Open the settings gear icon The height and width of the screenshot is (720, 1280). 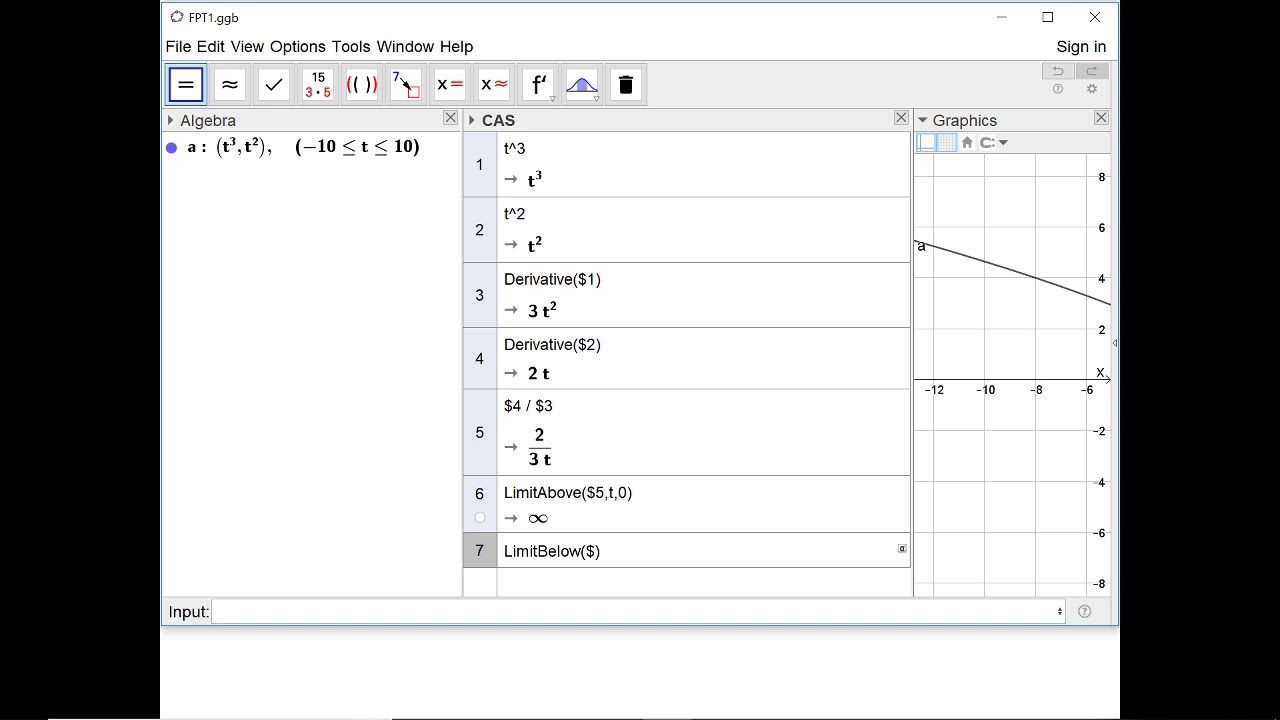pyautogui.click(x=1092, y=89)
